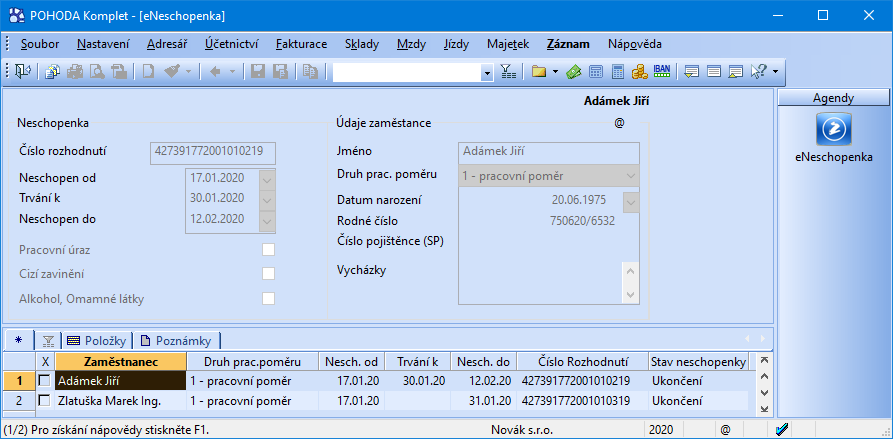
Task: Click the green banknote toolbar icon
Action: click(x=573, y=71)
